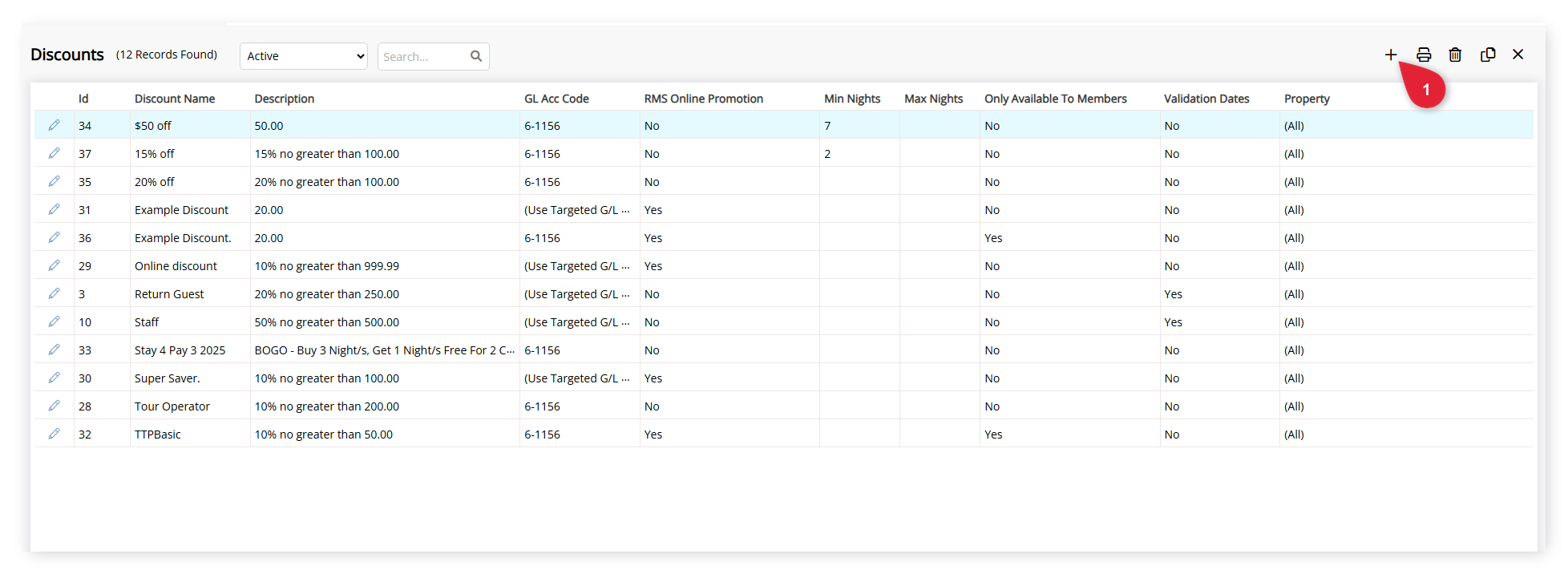Sort by Max Nights column header
The width and height of the screenshot is (1568, 574).
coord(934,99)
